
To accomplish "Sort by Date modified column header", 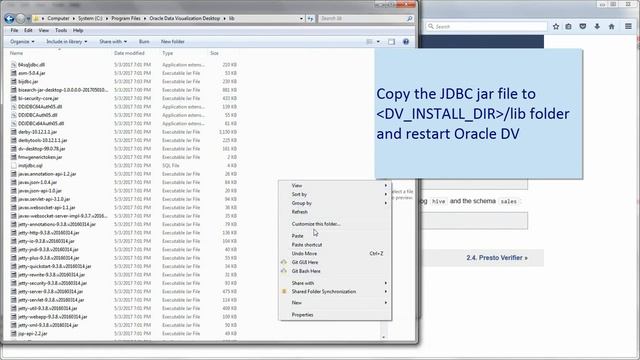I will point(129,53).
